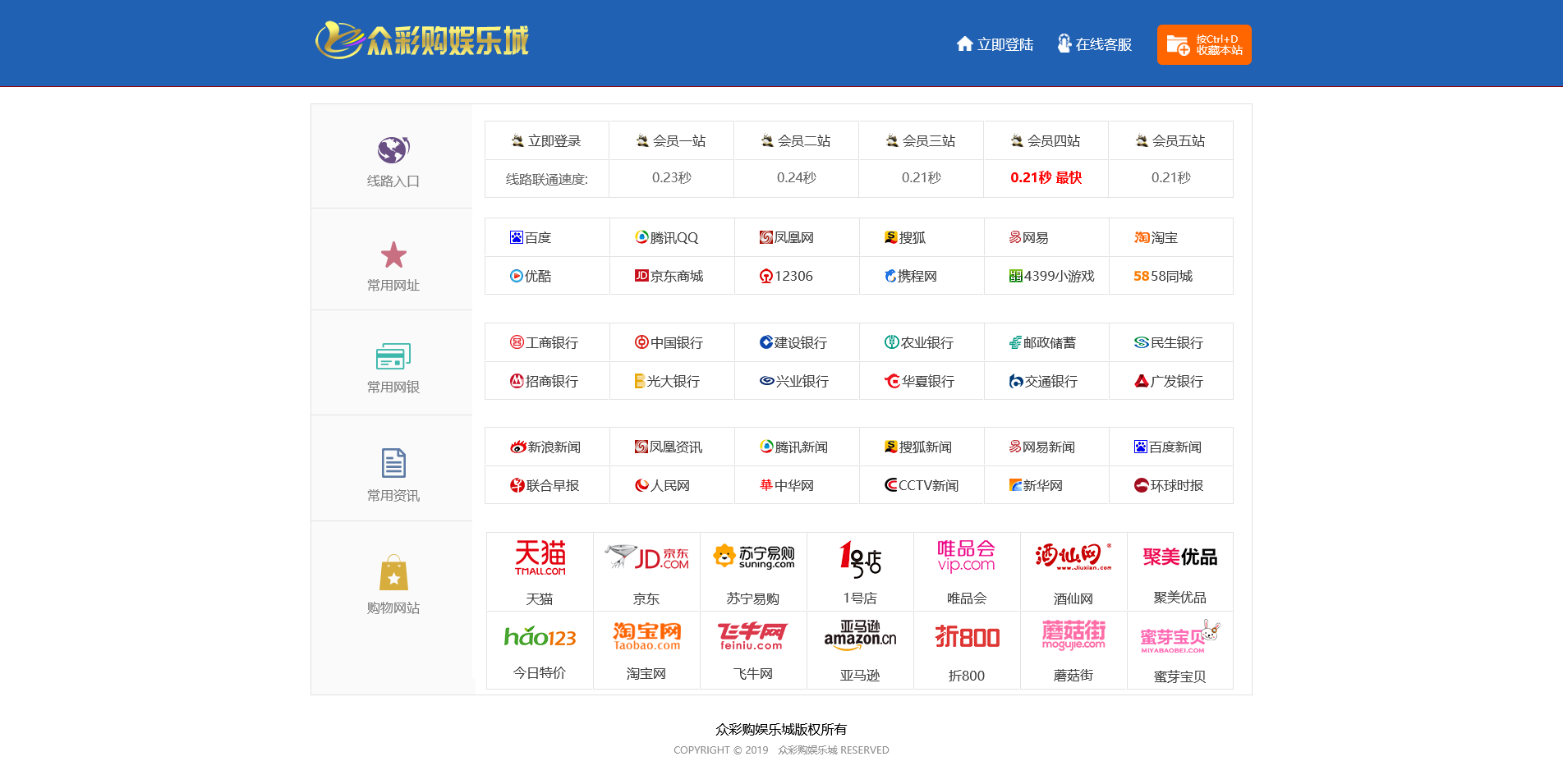Click the 立即登录 line entry
Screen dimensions: 1563x784
546,141
